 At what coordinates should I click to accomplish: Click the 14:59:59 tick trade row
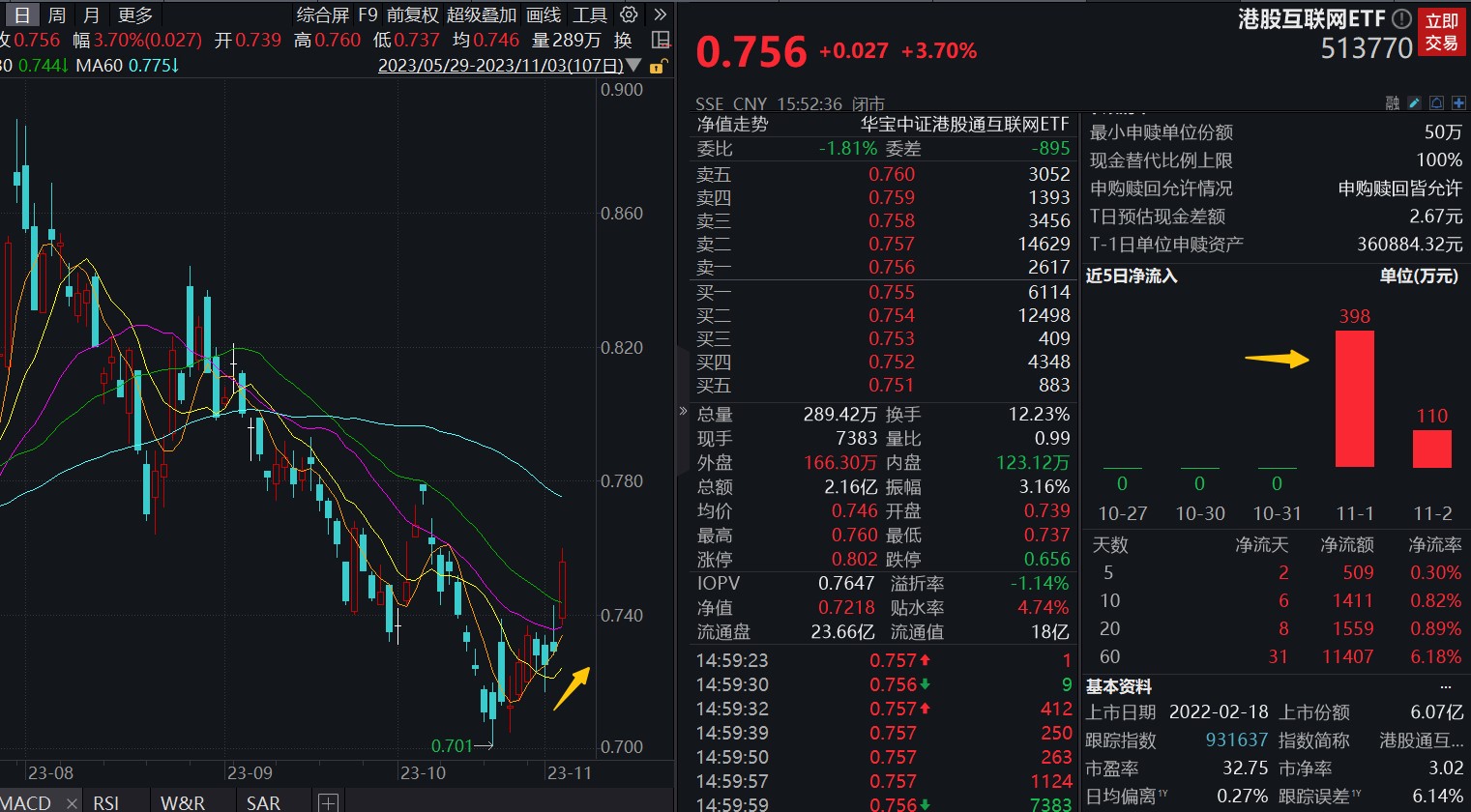[883, 804]
